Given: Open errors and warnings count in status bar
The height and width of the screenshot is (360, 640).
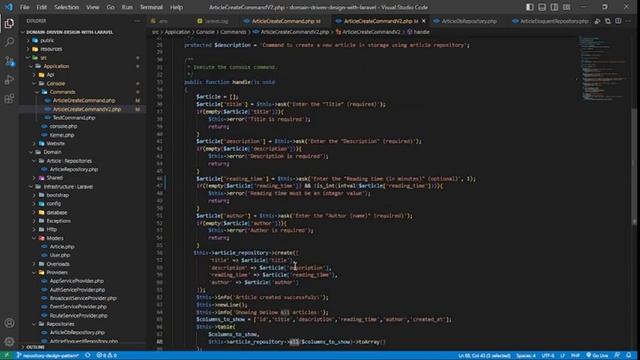Looking at the screenshot, I should pos(107,356).
